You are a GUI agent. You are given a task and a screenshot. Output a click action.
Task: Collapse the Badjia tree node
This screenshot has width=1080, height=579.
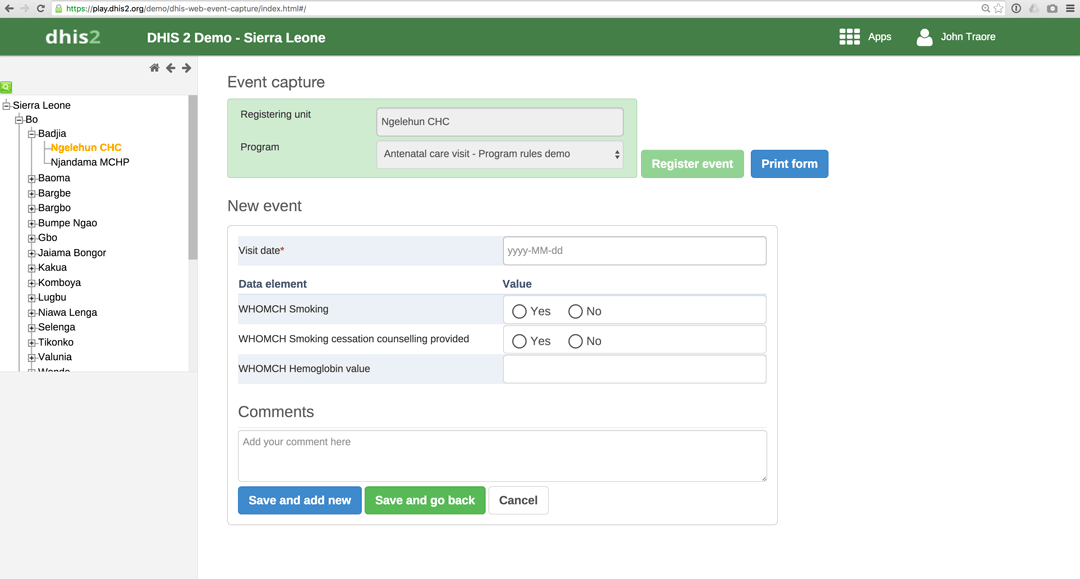point(32,134)
